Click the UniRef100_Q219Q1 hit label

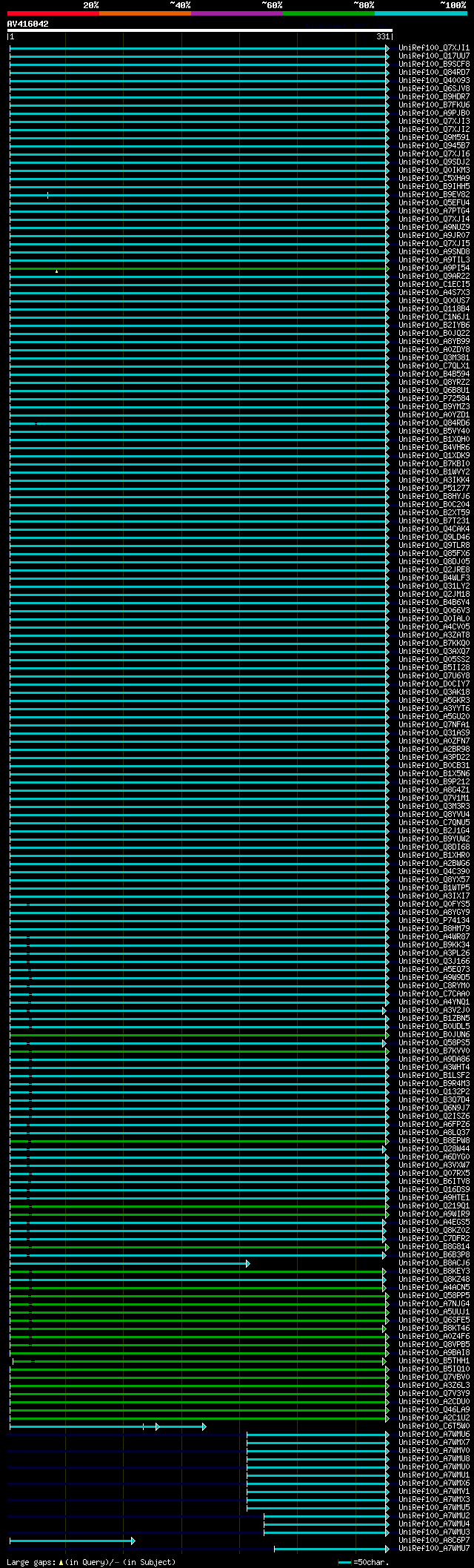(434, 1205)
